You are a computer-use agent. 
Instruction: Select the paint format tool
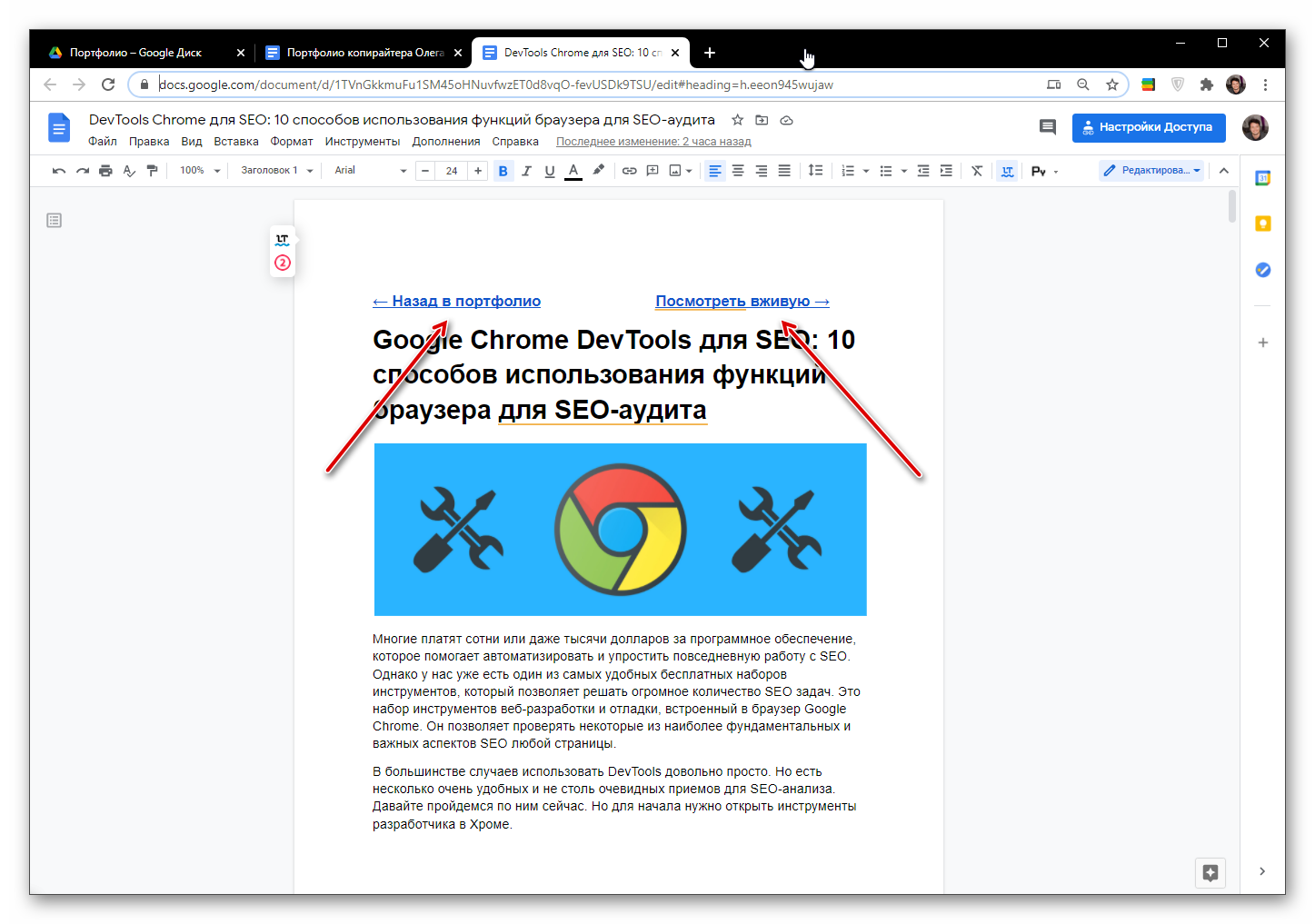point(152,171)
